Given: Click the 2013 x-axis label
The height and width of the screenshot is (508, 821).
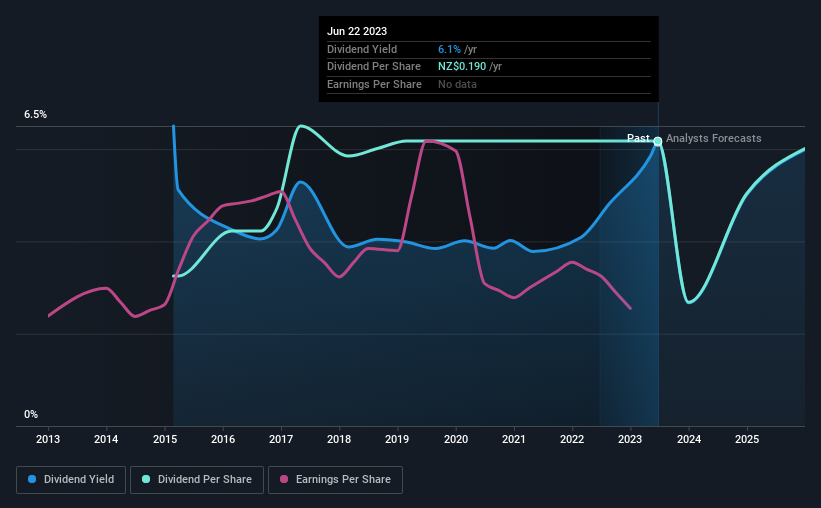Looking at the screenshot, I should click(x=48, y=439).
